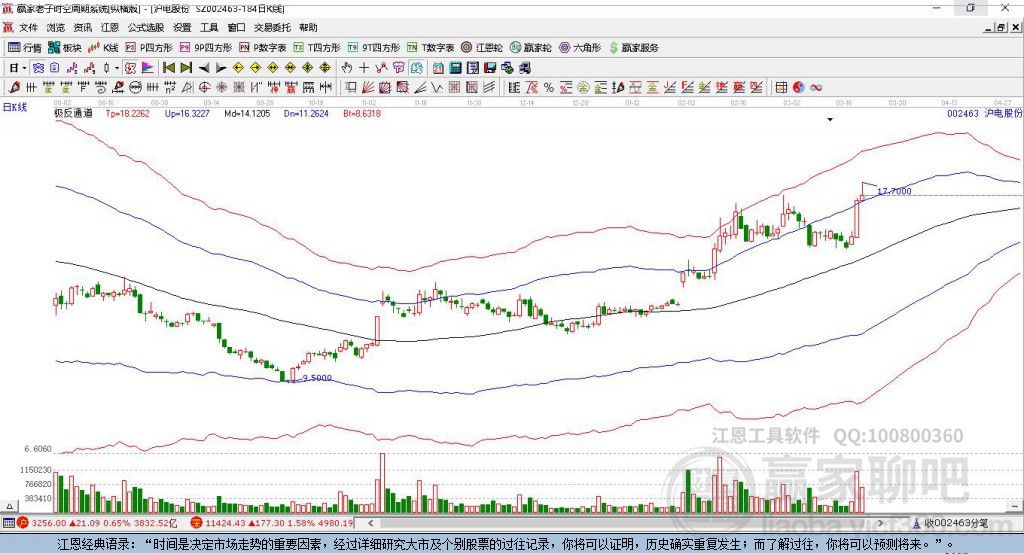Screen dimensions: 1024x554
Task: Click the yin-yang icon
Action: [x=799, y=88]
